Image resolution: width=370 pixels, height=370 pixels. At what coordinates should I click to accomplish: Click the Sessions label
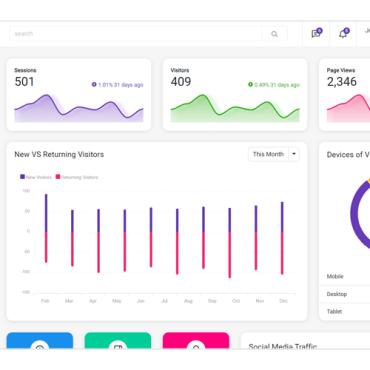[25, 70]
